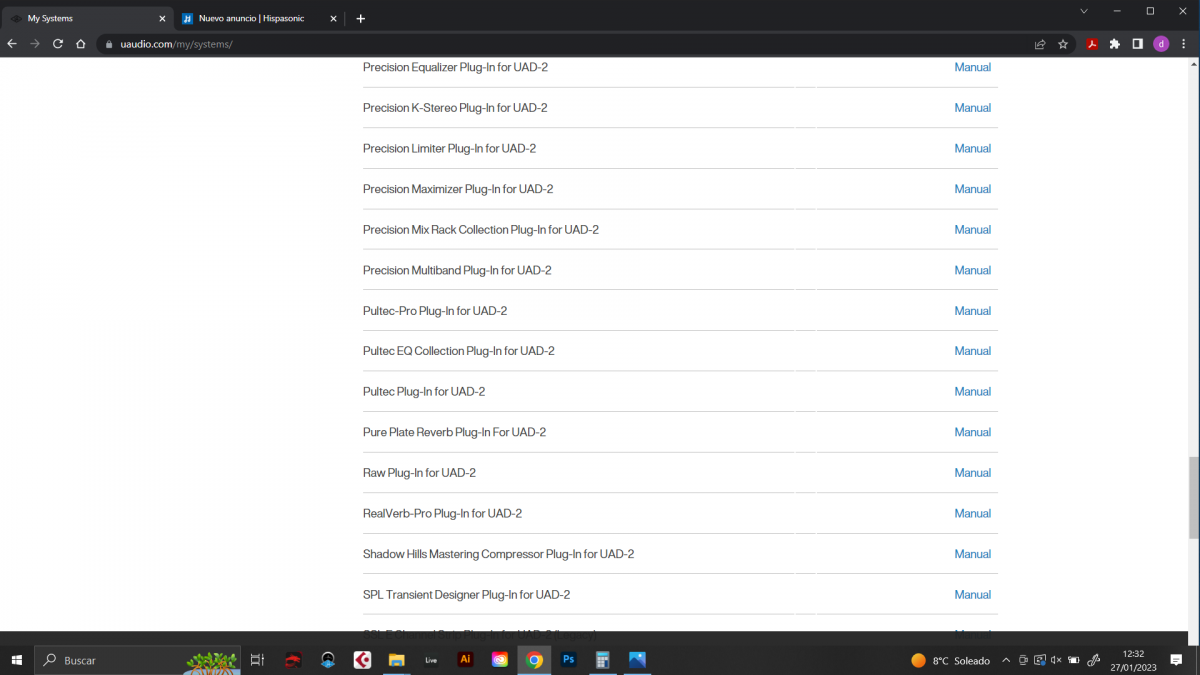
Task: Open the muted volume tray icon
Action: pyautogui.click(x=1056, y=660)
